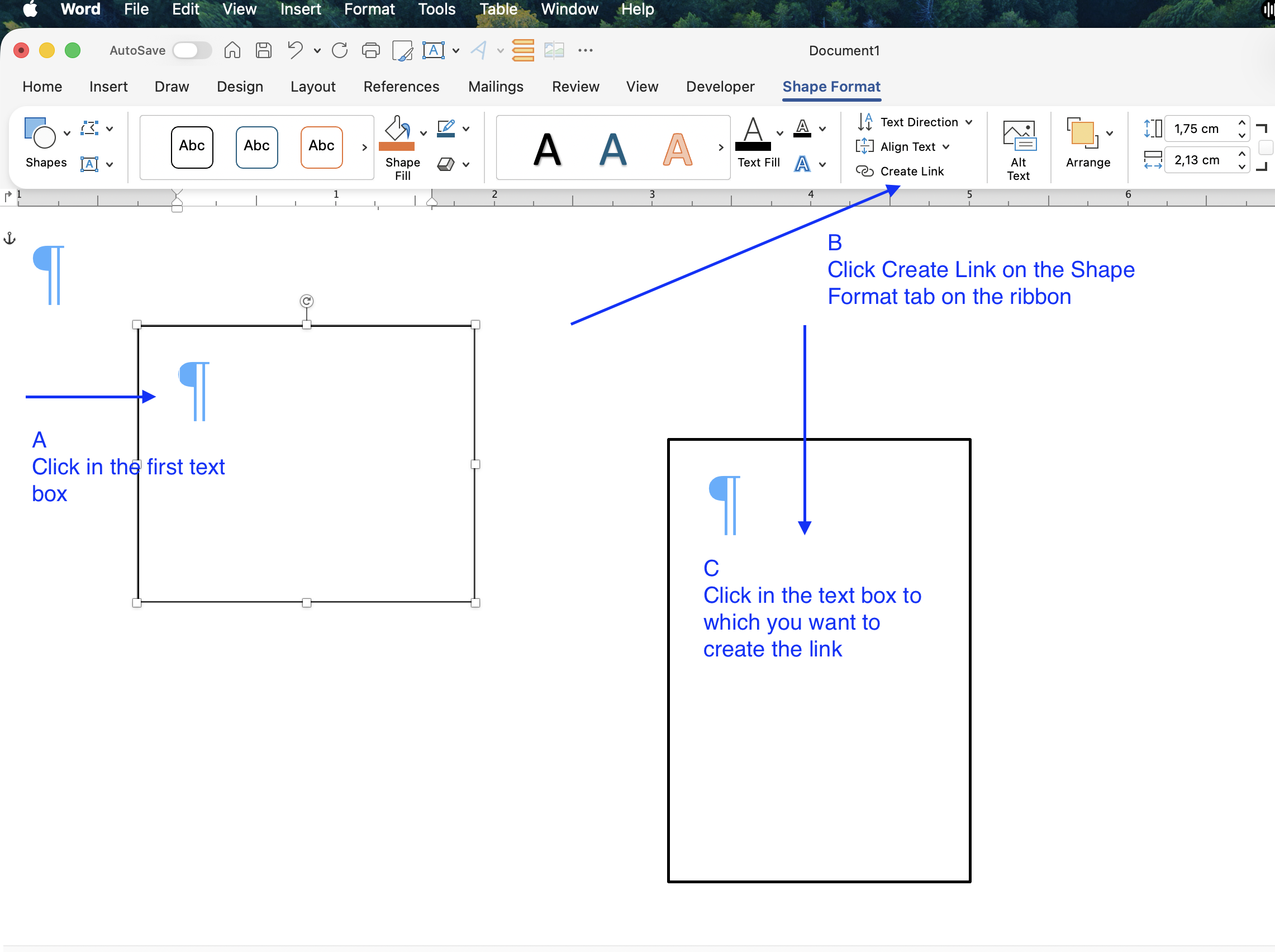1275x952 pixels.
Task: Open the File menu in the menu bar
Action: tap(136, 9)
